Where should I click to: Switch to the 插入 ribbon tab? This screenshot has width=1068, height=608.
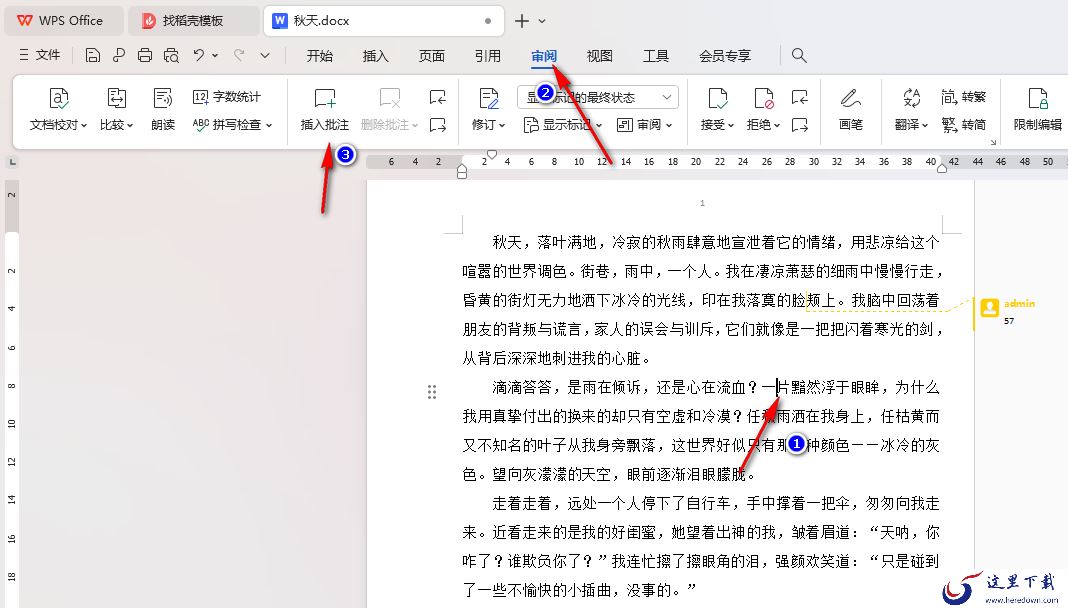375,56
